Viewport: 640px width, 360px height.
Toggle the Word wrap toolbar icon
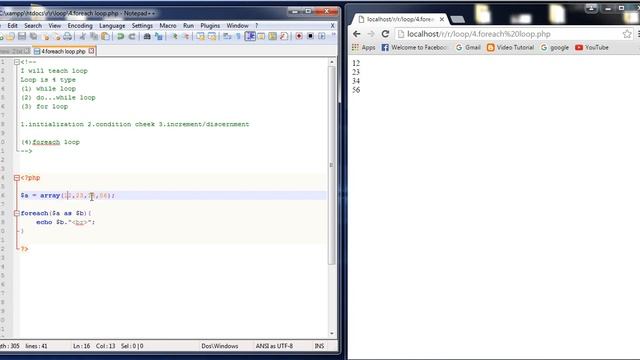(x=227, y=36)
